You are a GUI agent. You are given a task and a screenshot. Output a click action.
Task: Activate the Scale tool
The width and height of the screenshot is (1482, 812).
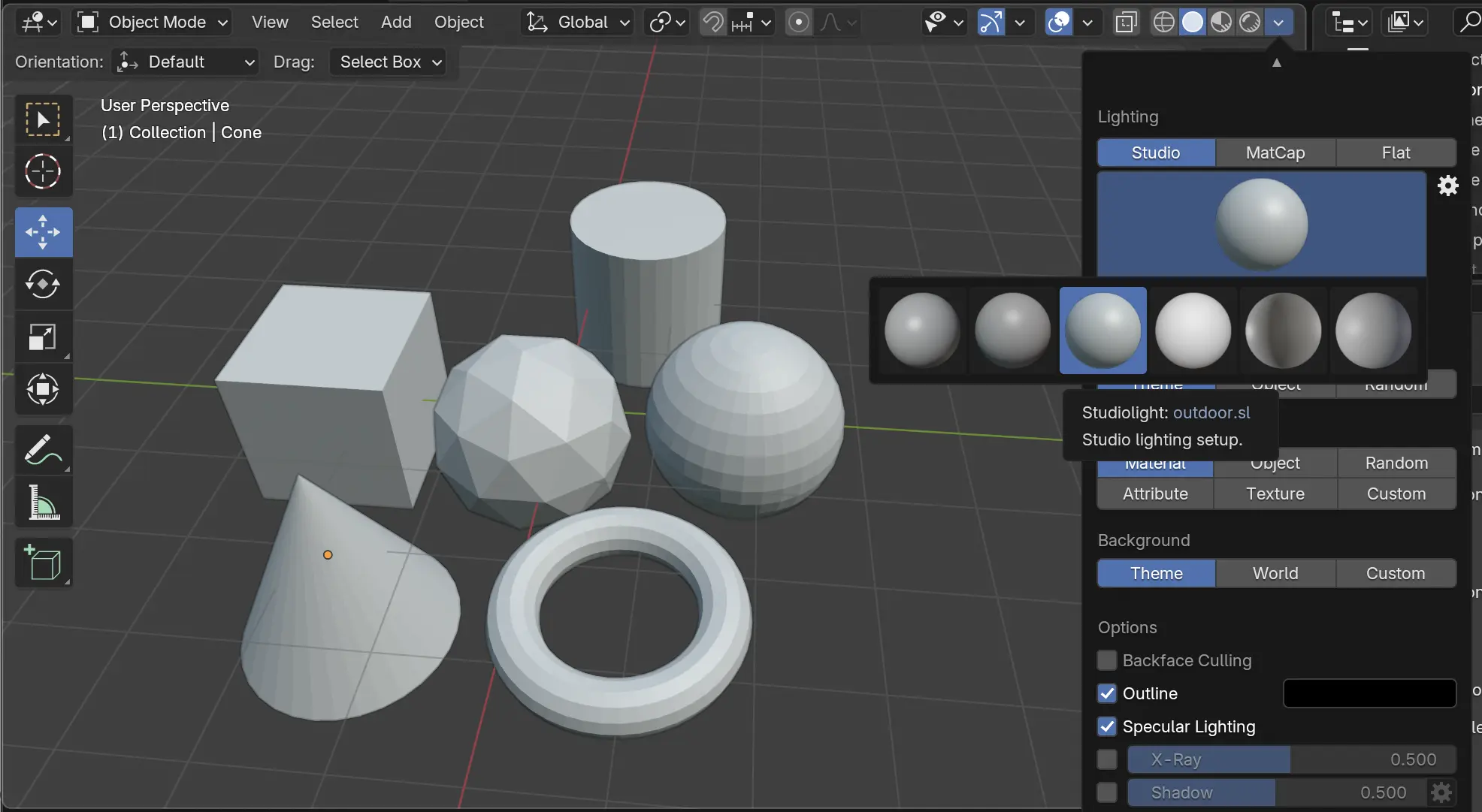43,337
